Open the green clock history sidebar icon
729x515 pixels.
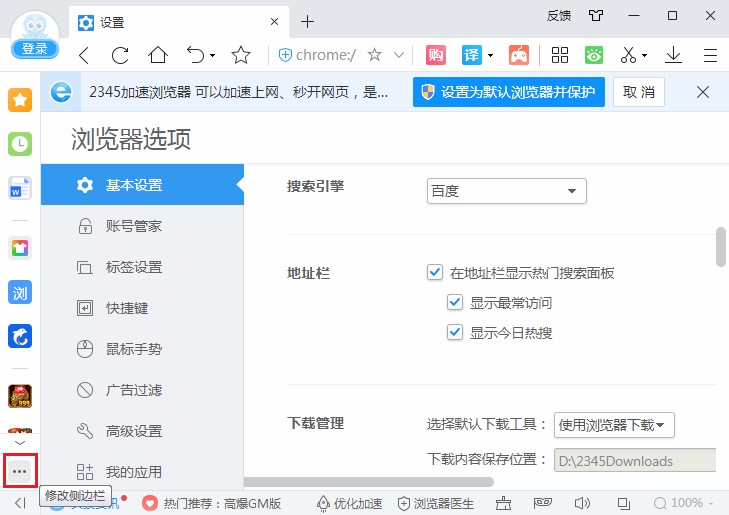20,144
